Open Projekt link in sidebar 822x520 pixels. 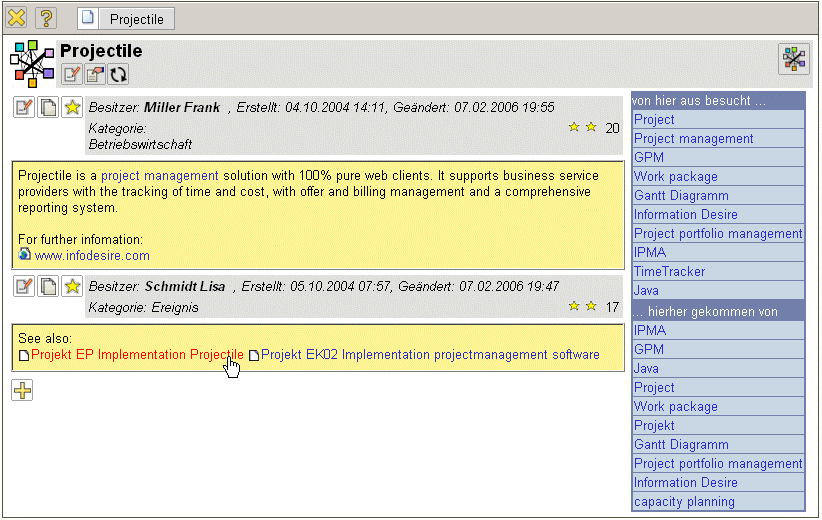pos(654,425)
